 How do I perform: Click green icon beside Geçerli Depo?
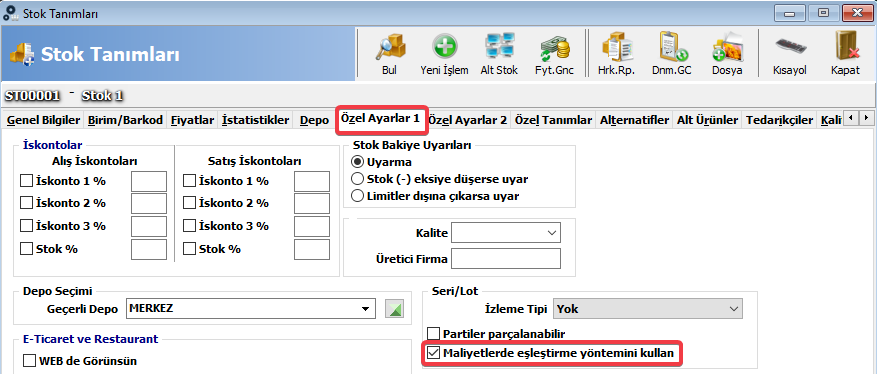coord(394,309)
